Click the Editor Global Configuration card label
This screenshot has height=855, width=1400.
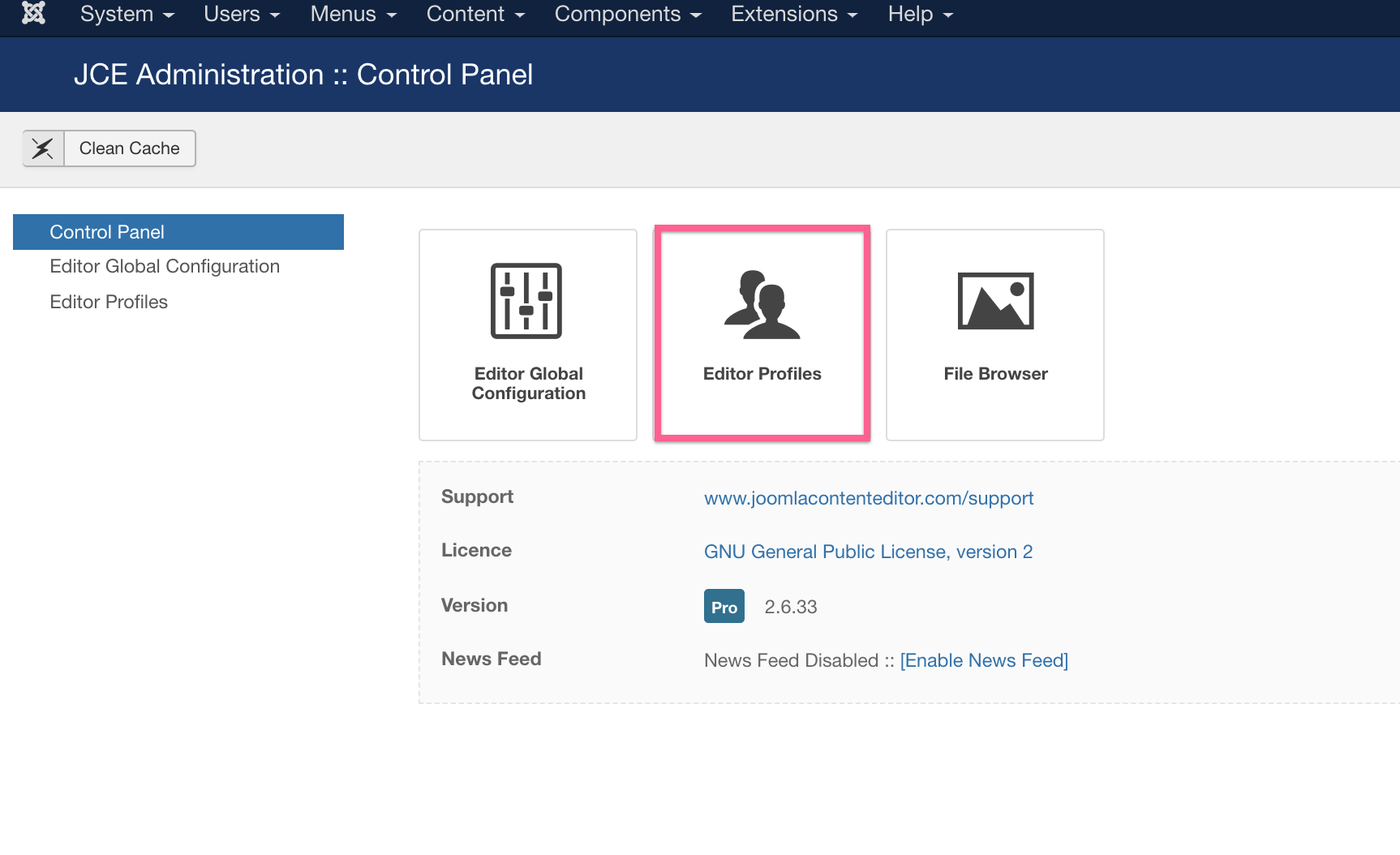tap(529, 384)
